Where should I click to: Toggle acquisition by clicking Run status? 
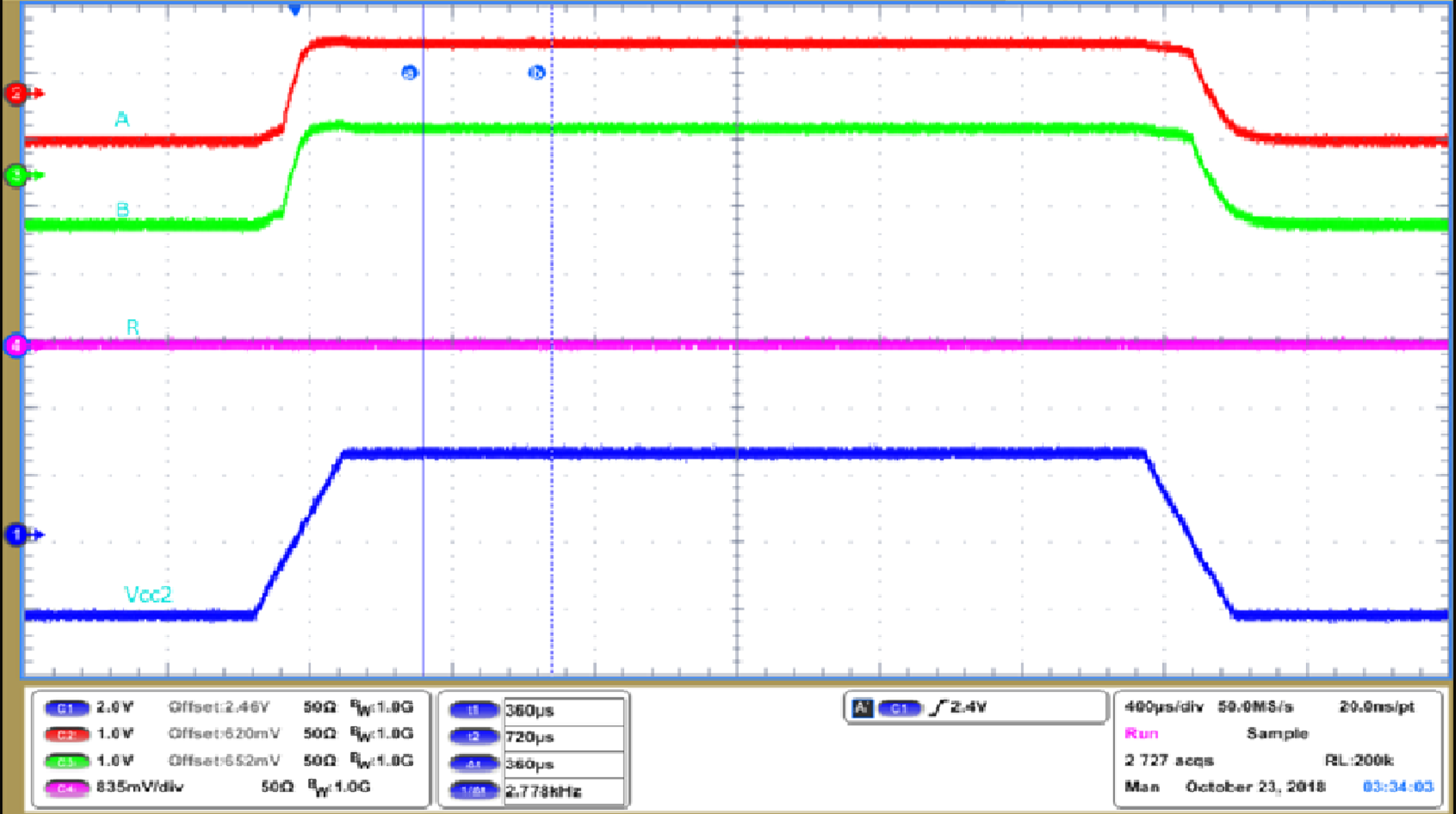point(1141,734)
